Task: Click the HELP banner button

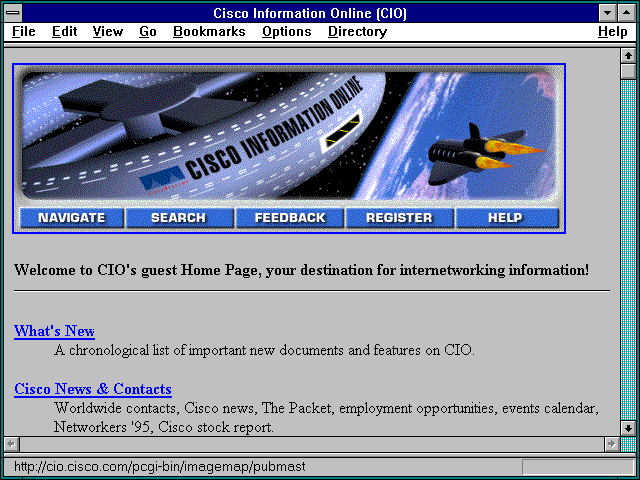Action: click(506, 218)
